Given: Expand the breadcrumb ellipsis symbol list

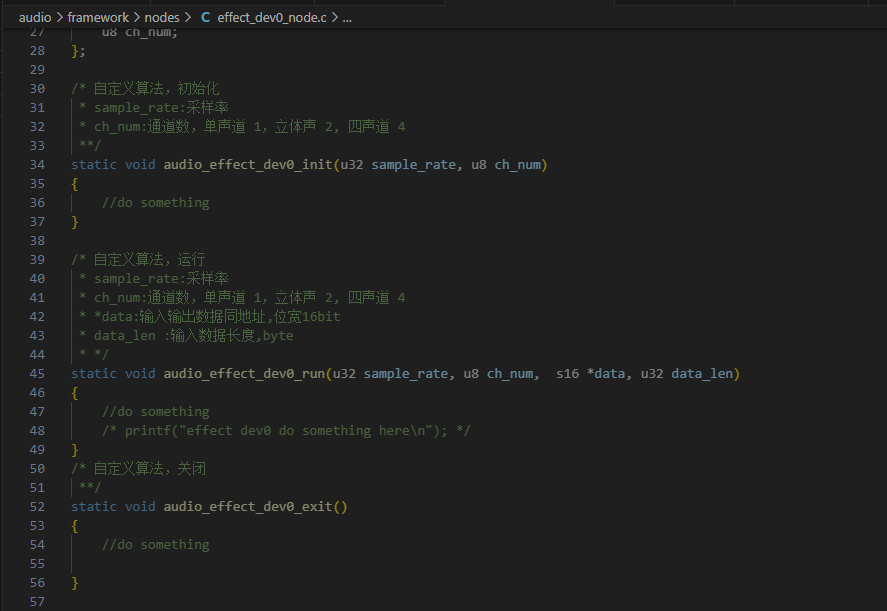Looking at the screenshot, I should [347, 18].
